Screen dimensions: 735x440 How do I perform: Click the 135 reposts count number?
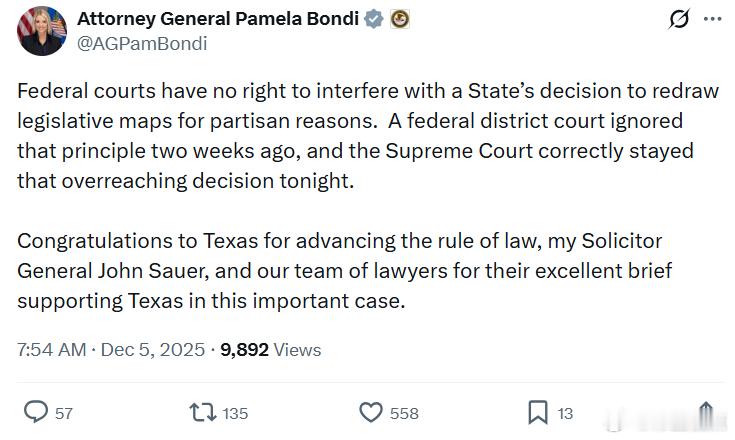(x=235, y=413)
